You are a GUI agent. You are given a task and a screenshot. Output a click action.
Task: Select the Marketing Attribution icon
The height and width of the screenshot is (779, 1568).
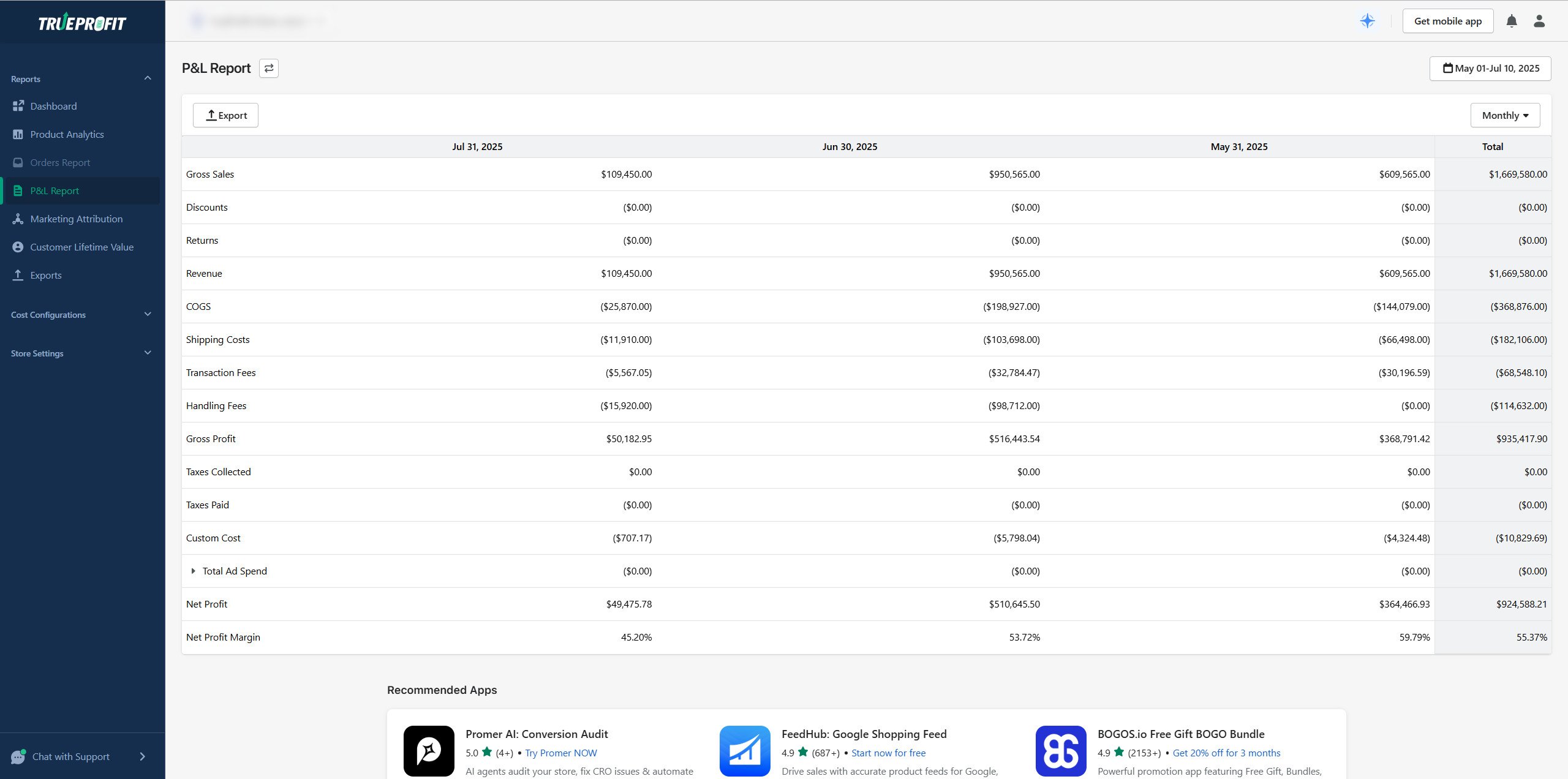pos(18,219)
